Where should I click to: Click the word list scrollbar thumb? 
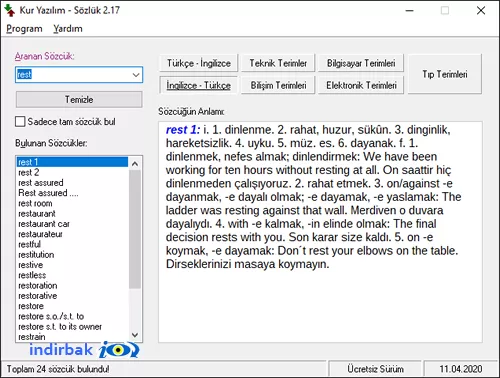tap(135, 229)
